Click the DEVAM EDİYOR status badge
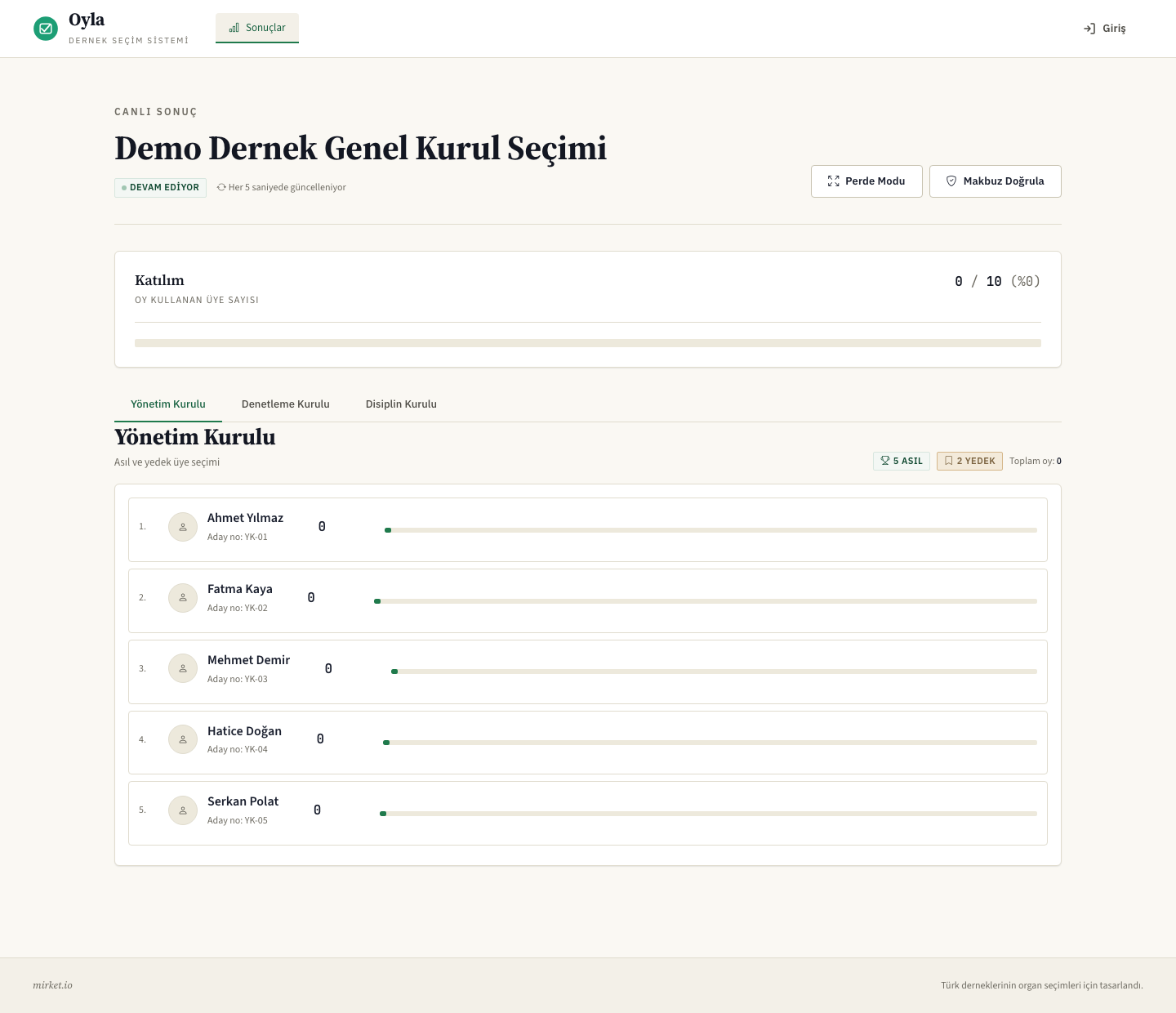This screenshot has width=1176, height=1013. [x=160, y=187]
